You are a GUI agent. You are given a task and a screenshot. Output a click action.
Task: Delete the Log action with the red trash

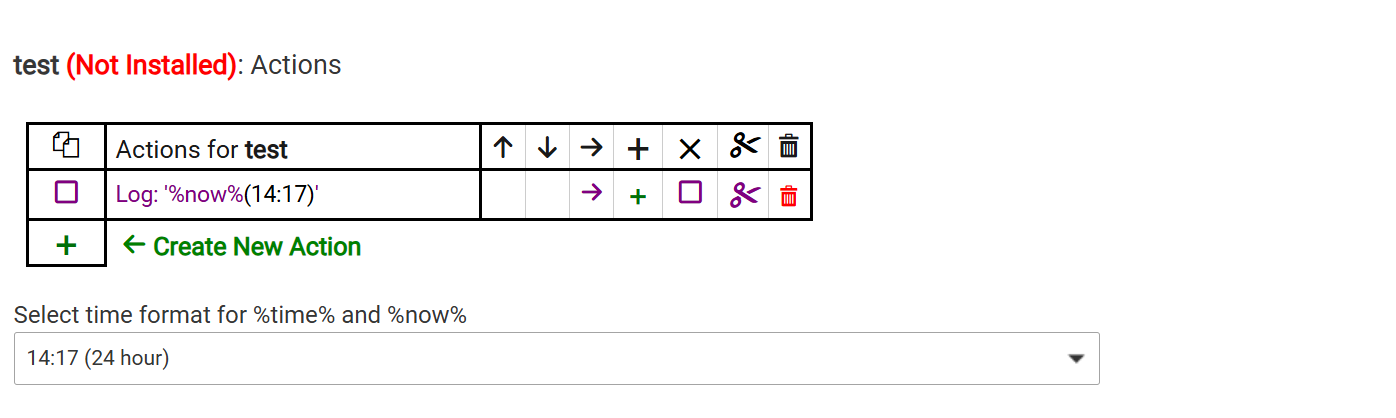tap(789, 195)
